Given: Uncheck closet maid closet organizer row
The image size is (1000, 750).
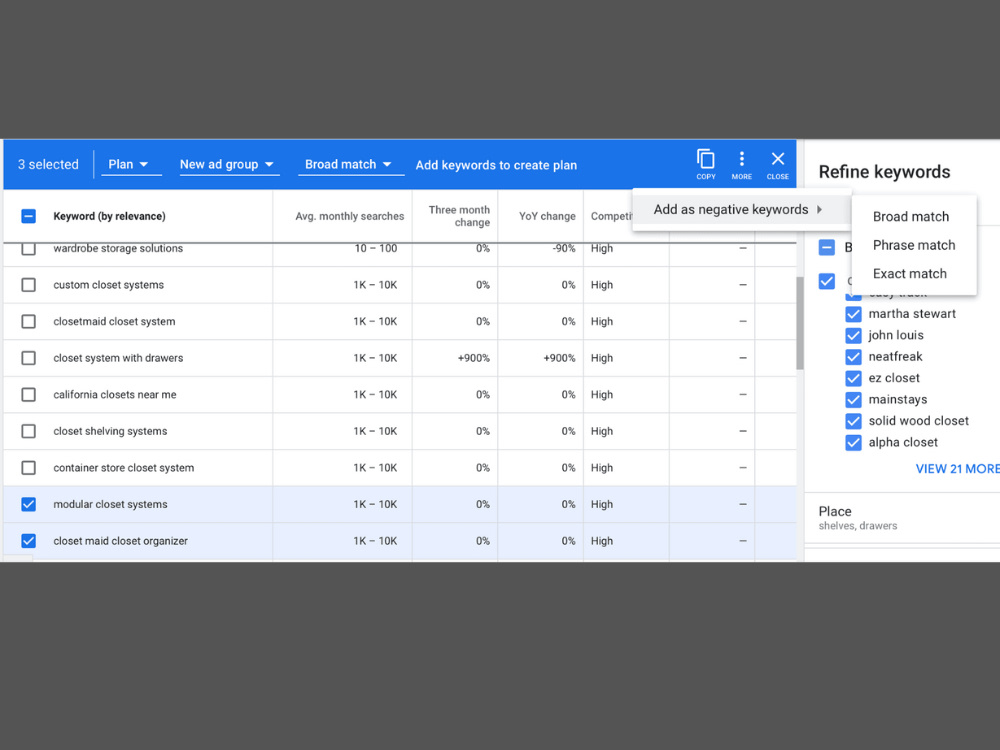Looking at the screenshot, I should (x=29, y=541).
